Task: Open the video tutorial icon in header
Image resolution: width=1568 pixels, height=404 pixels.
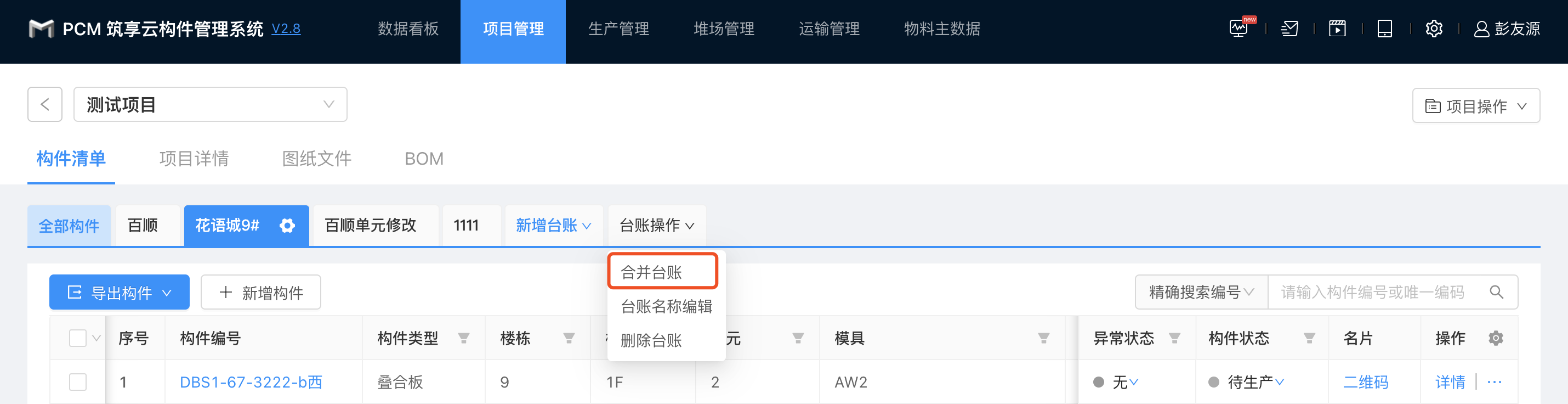Action: (1337, 29)
